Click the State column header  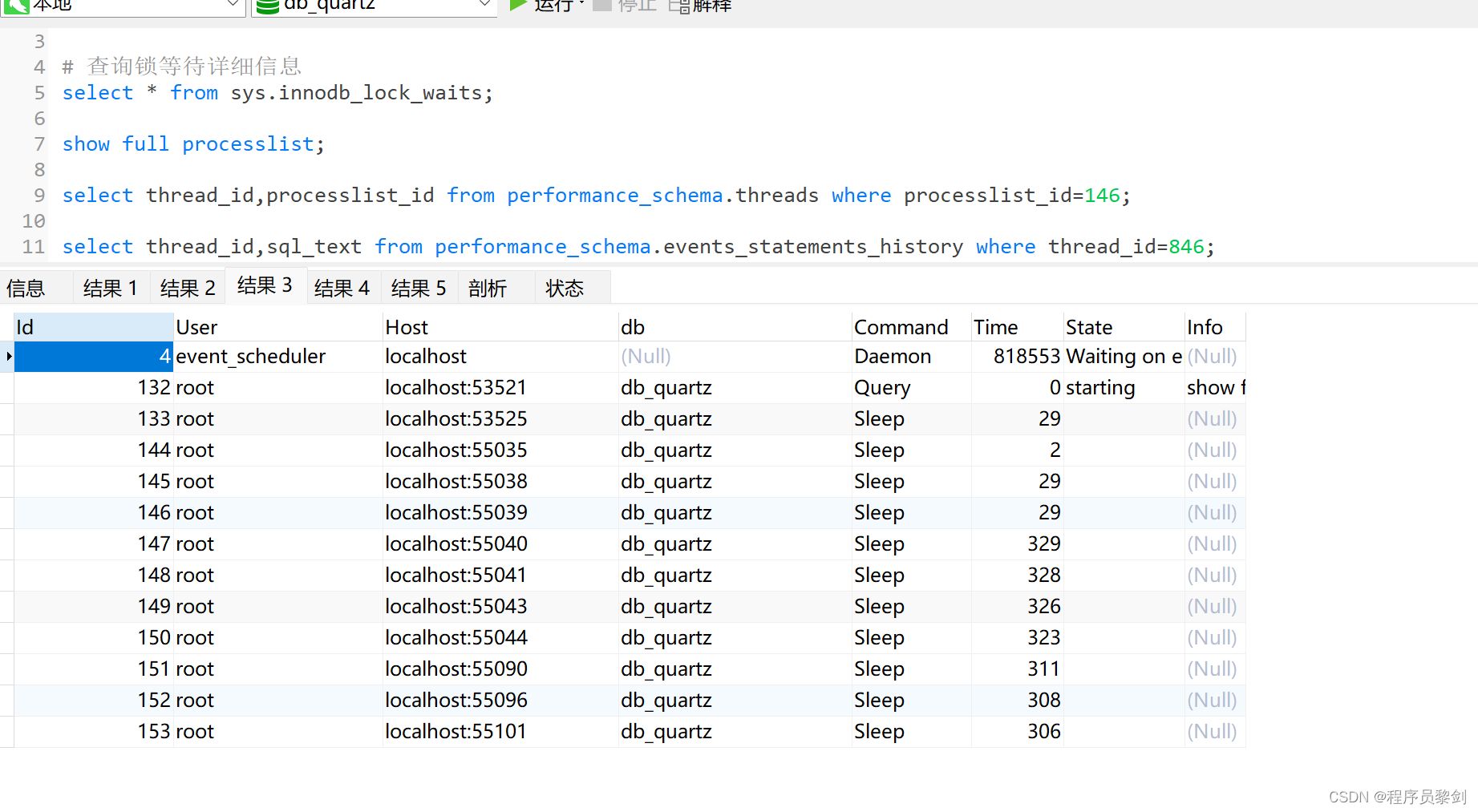[x=1088, y=326]
